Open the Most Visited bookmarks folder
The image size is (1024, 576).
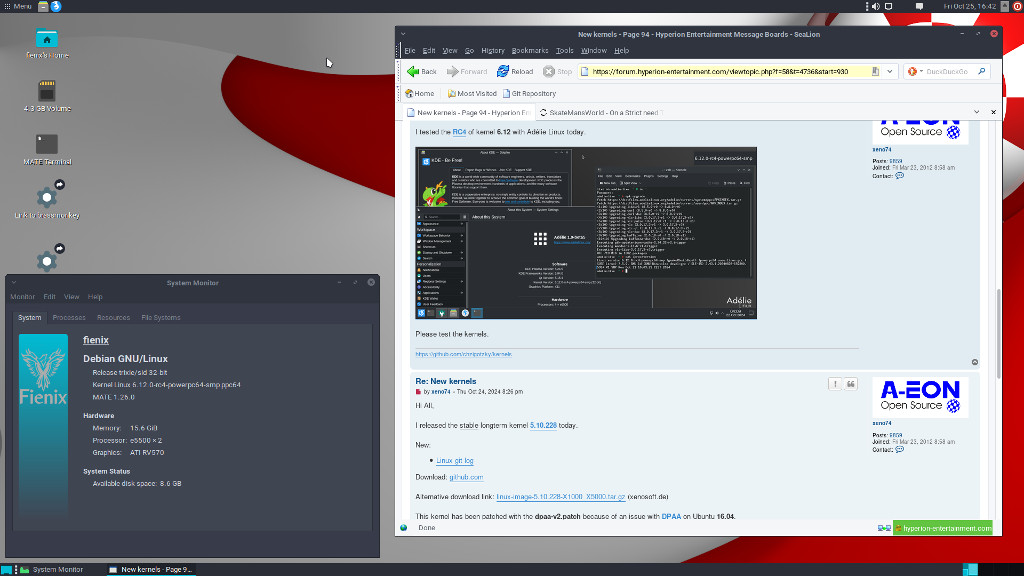(472, 93)
